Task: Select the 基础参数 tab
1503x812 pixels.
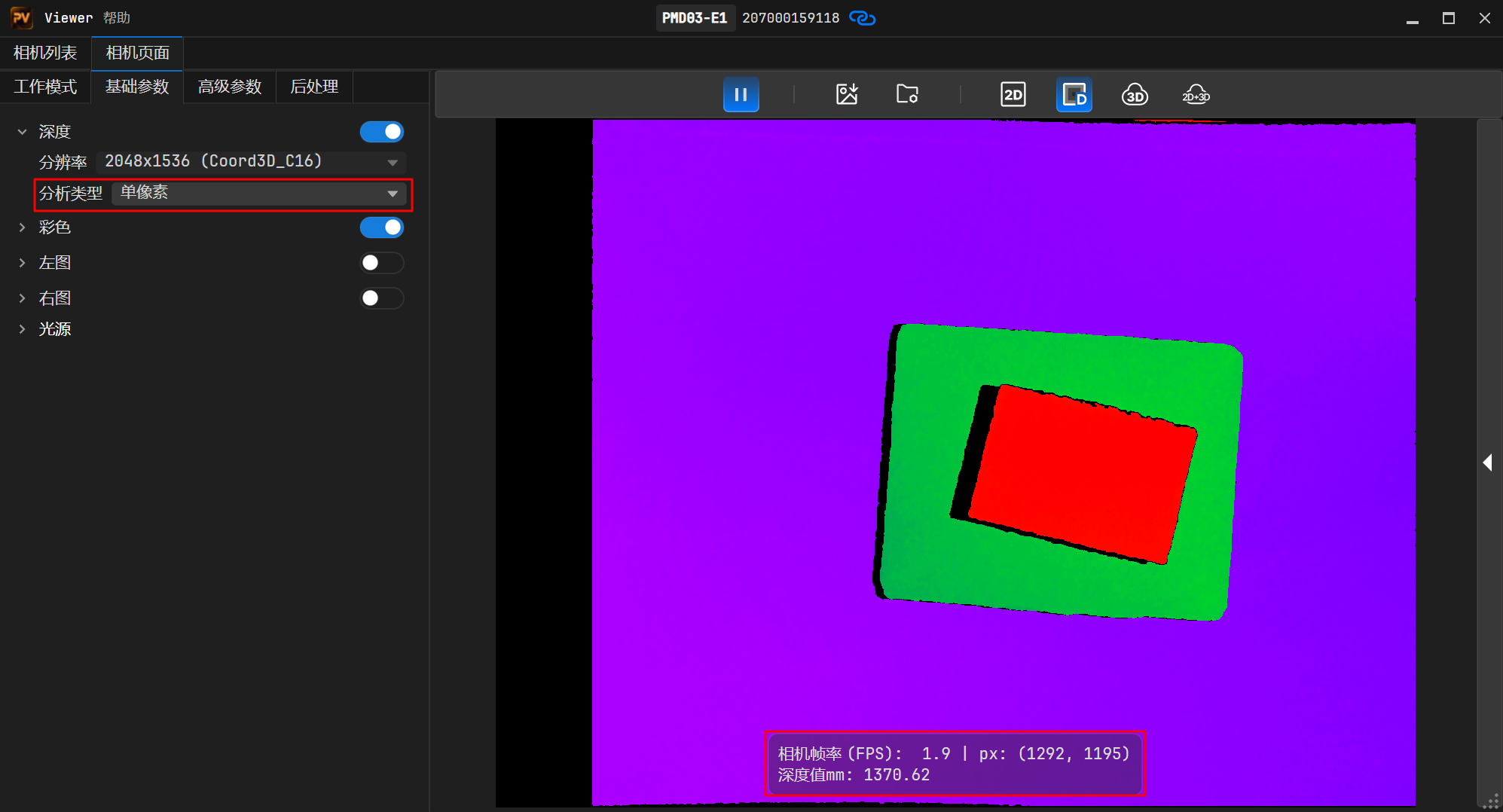Action: click(137, 87)
